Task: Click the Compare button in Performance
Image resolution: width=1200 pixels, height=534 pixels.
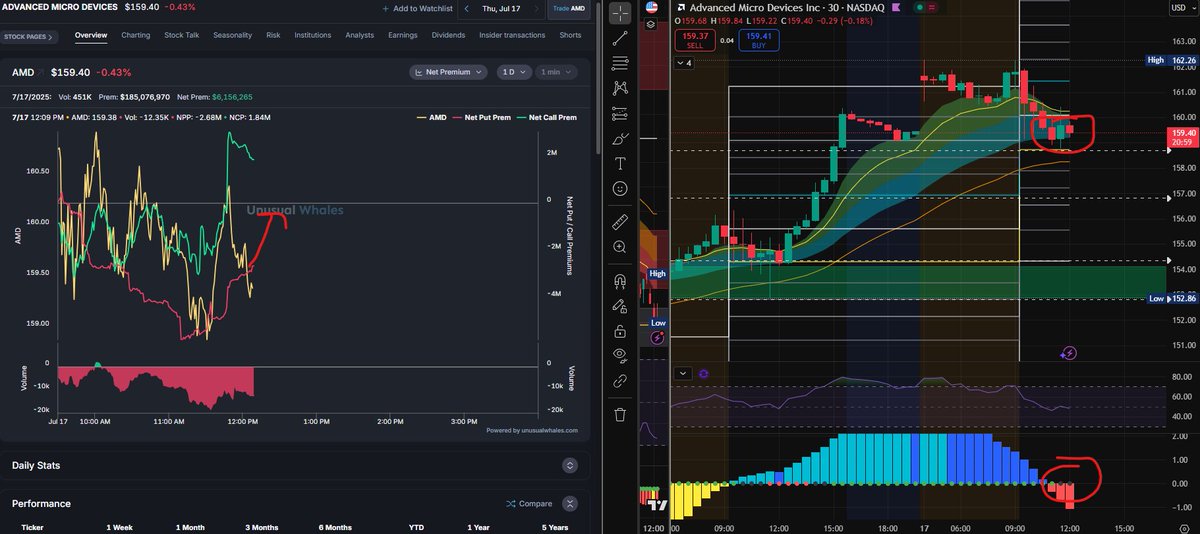Action: (529, 504)
